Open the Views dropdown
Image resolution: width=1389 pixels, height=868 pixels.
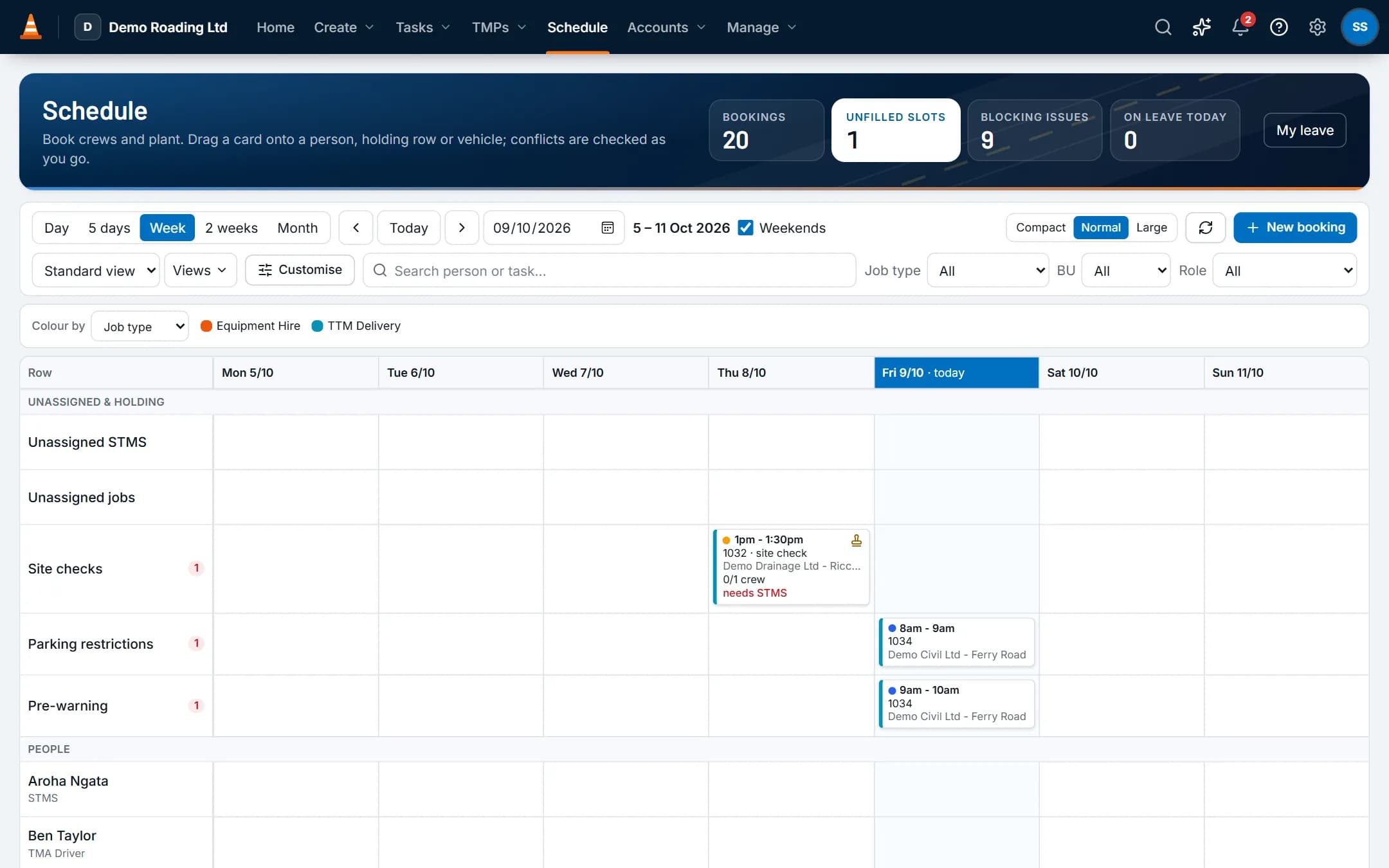(x=200, y=270)
